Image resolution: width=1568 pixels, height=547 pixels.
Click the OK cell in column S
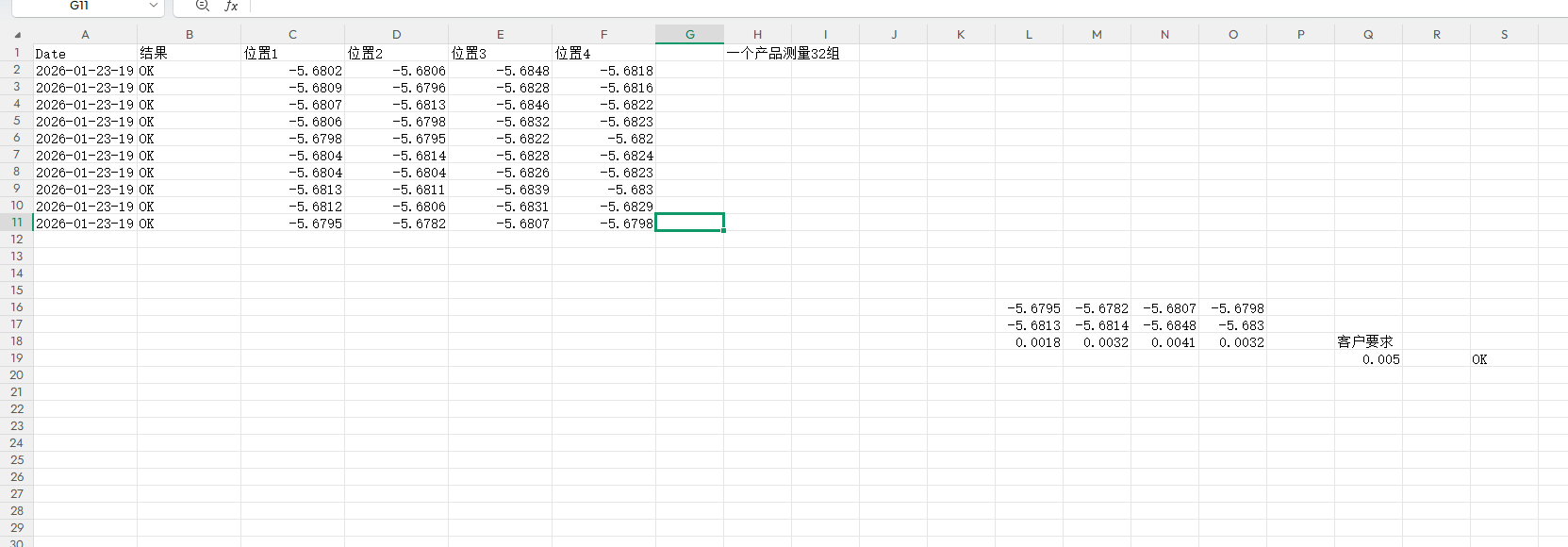(x=1504, y=359)
